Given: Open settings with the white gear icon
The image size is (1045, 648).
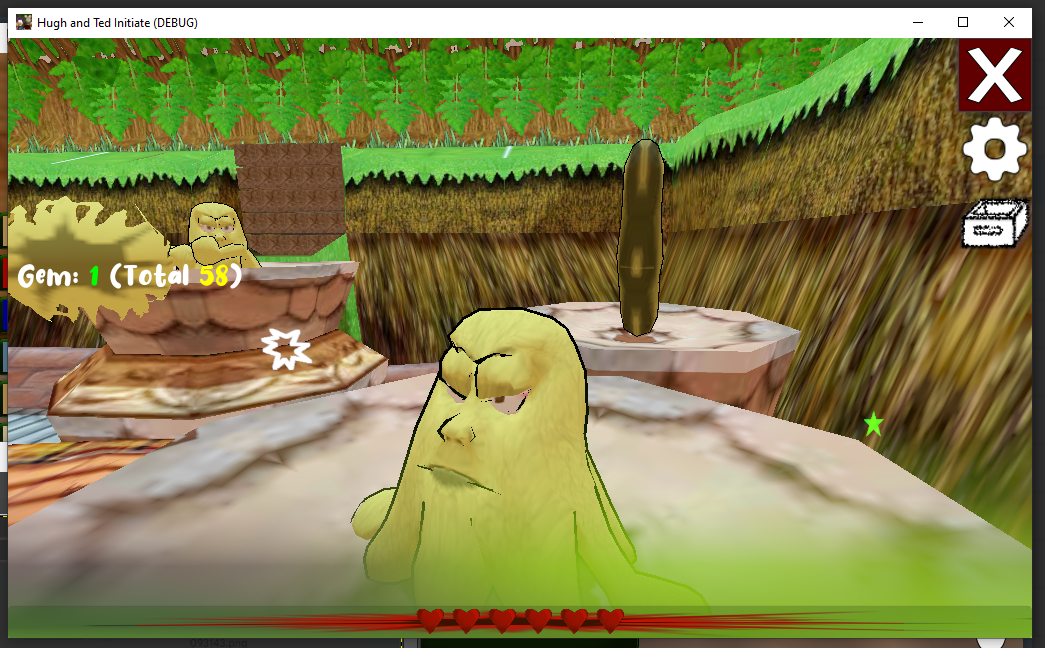Looking at the screenshot, I should click(994, 149).
